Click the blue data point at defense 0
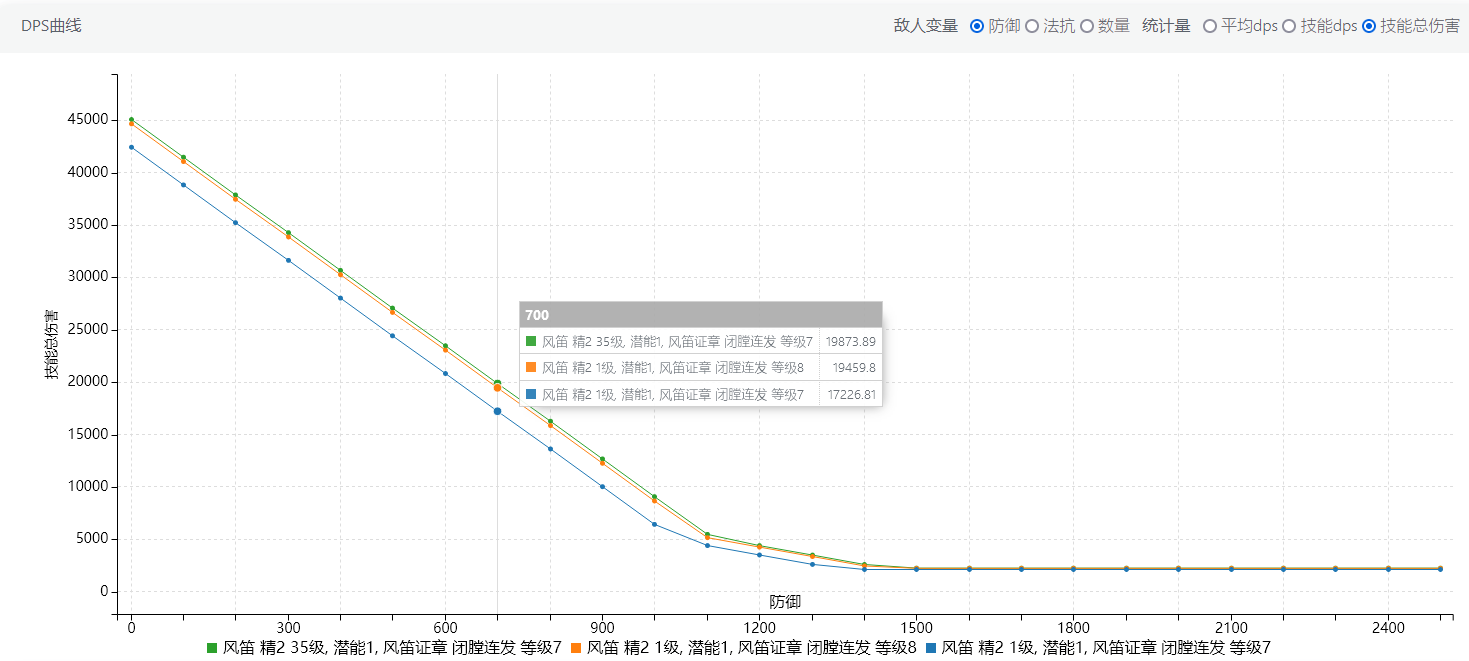1469x661 pixels. pos(131,147)
